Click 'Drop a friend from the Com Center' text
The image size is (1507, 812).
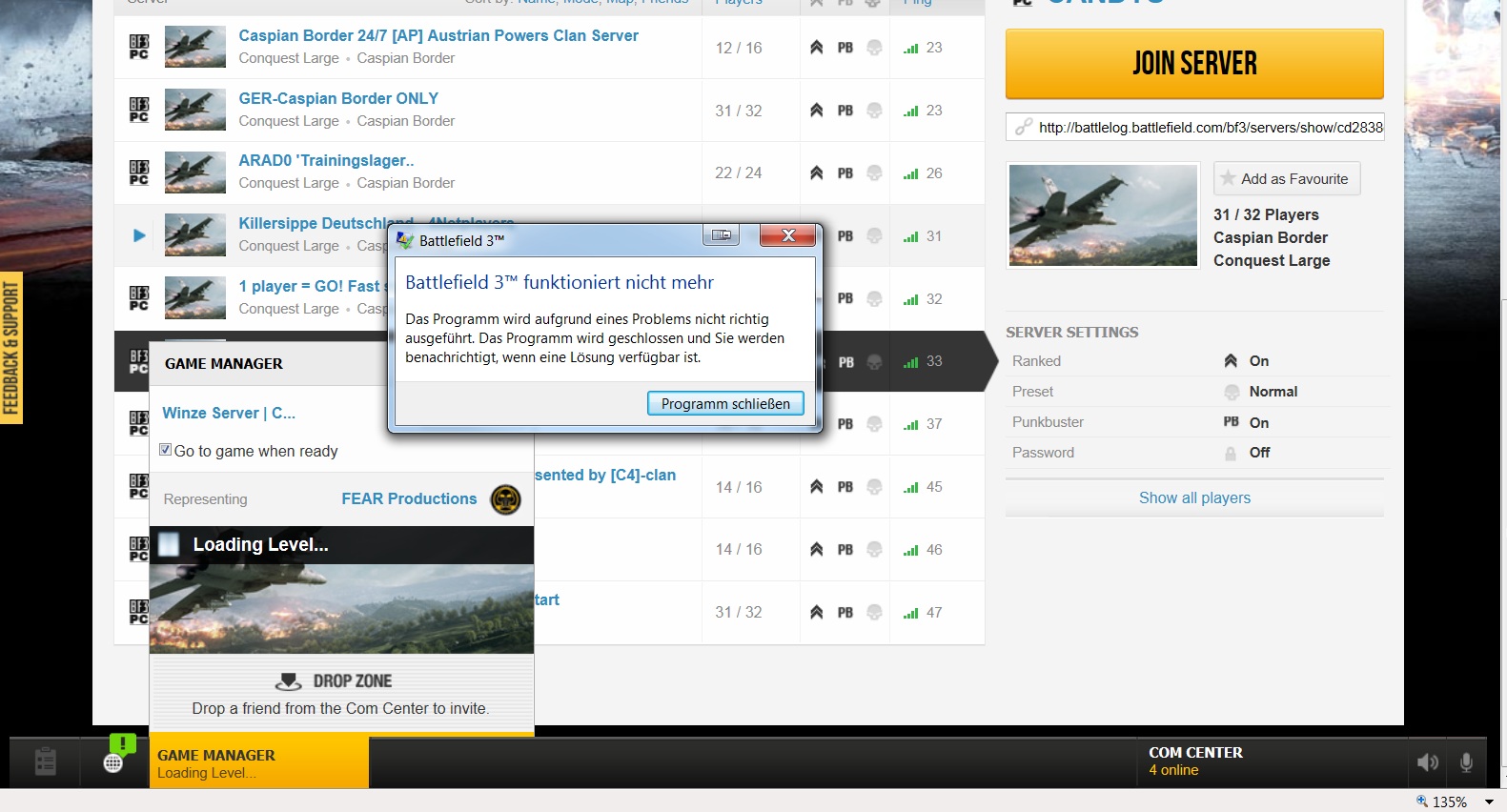point(340,708)
